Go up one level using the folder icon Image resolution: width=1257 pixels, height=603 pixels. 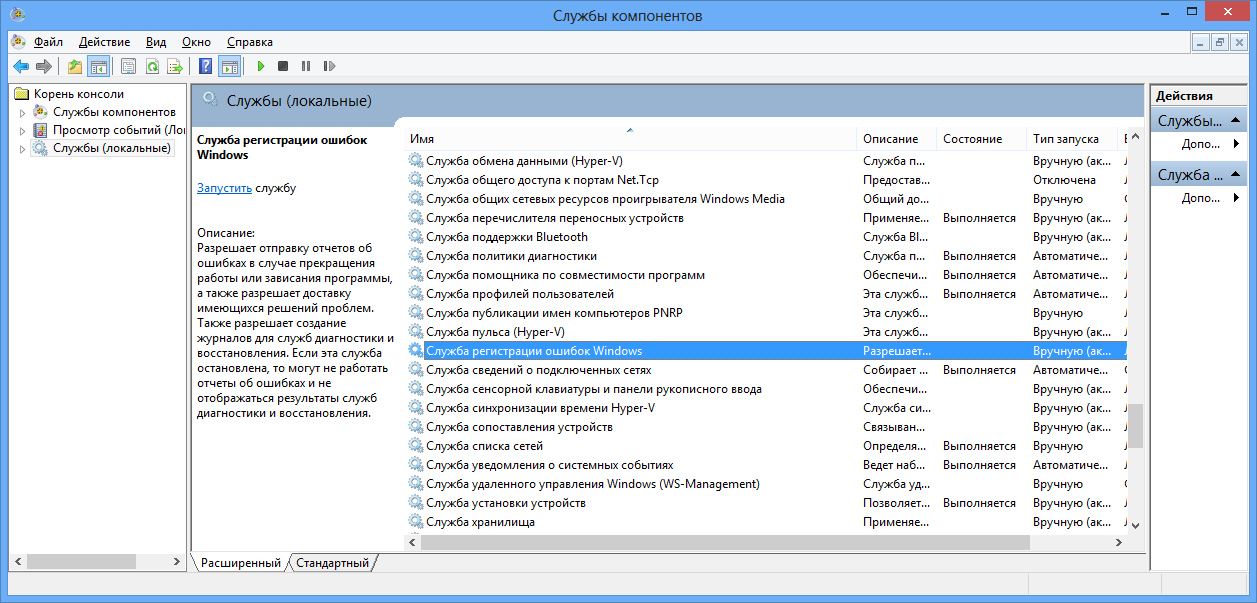click(75, 67)
